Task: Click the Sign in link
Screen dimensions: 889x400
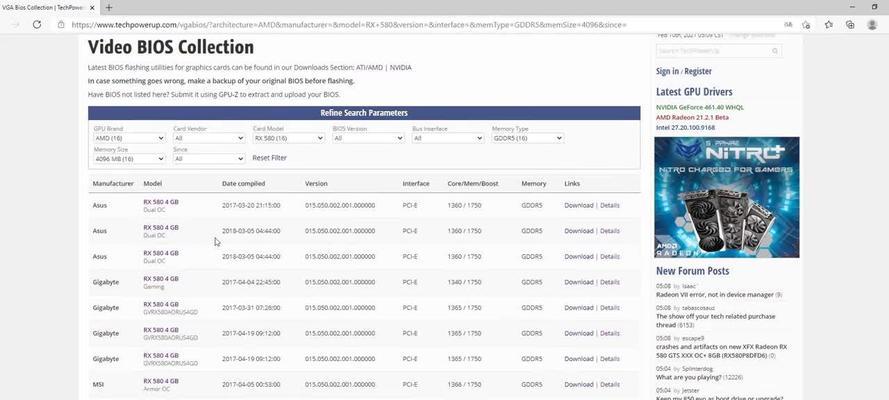Action: [667, 71]
